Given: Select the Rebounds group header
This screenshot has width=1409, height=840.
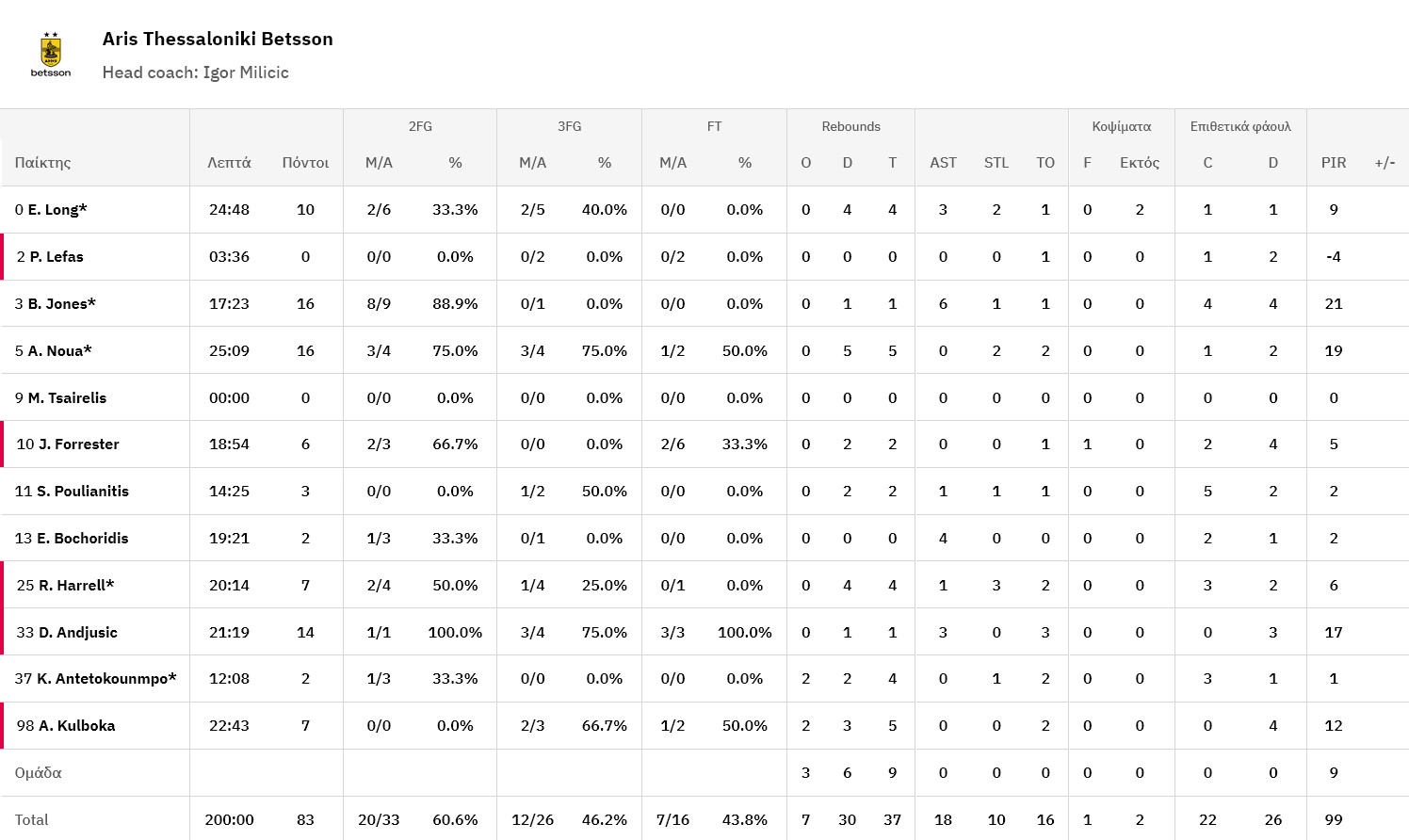Looking at the screenshot, I should tap(850, 126).
